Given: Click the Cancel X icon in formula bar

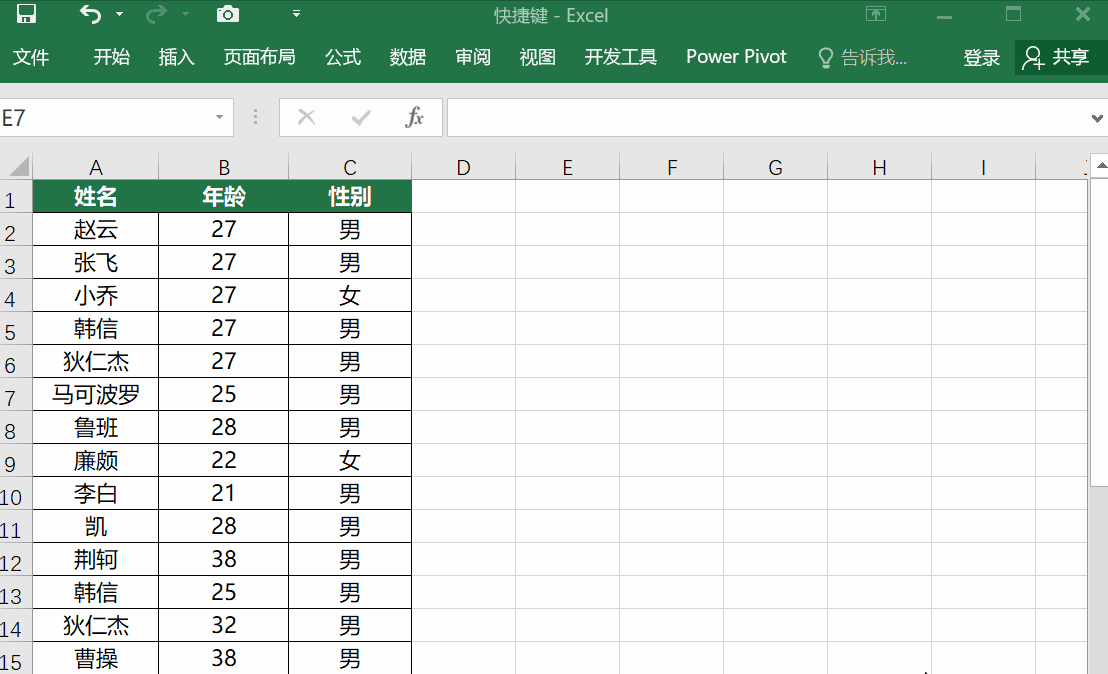Looking at the screenshot, I should (307, 117).
